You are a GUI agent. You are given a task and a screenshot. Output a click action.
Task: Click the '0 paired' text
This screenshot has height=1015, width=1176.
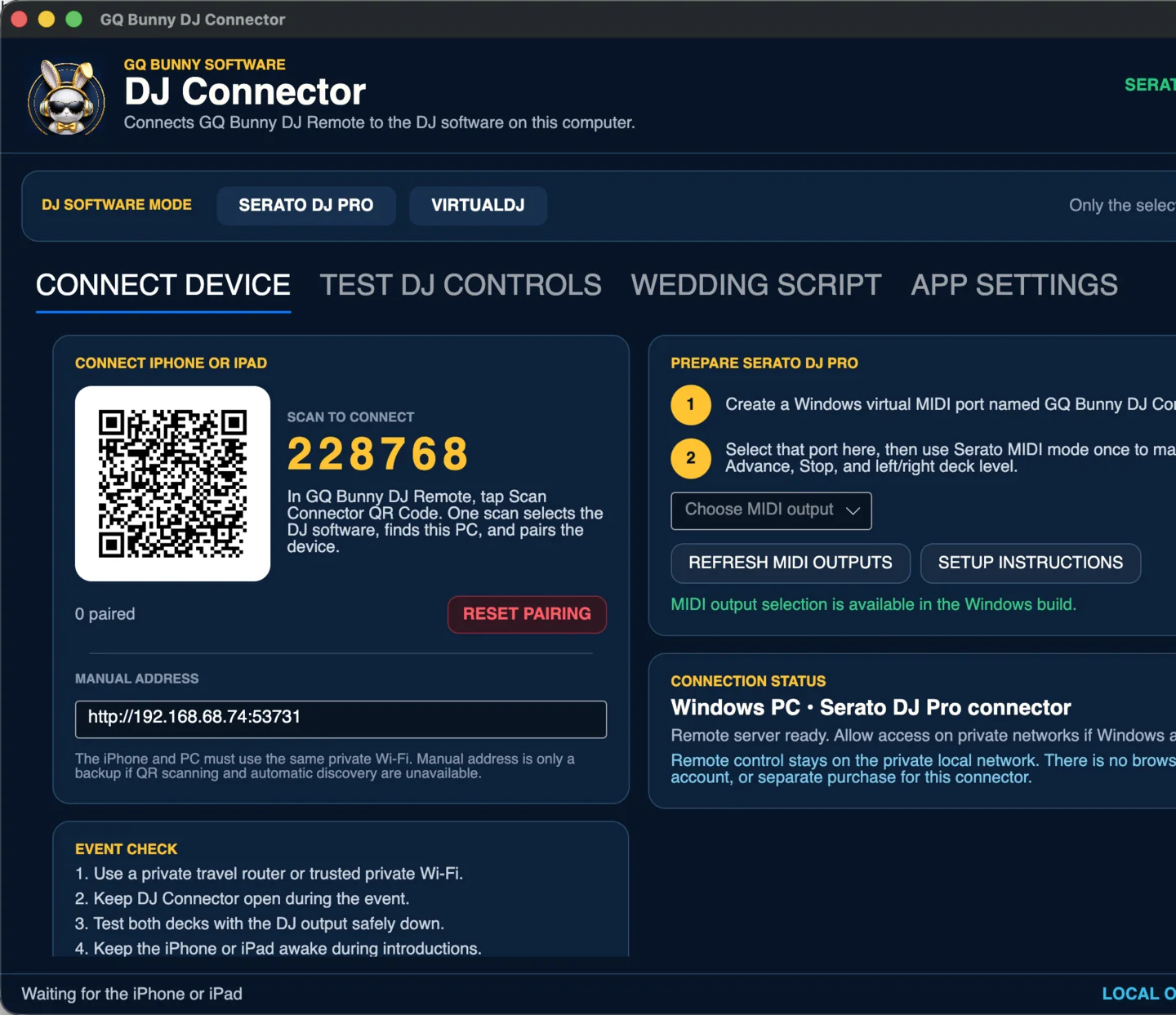[x=105, y=614]
